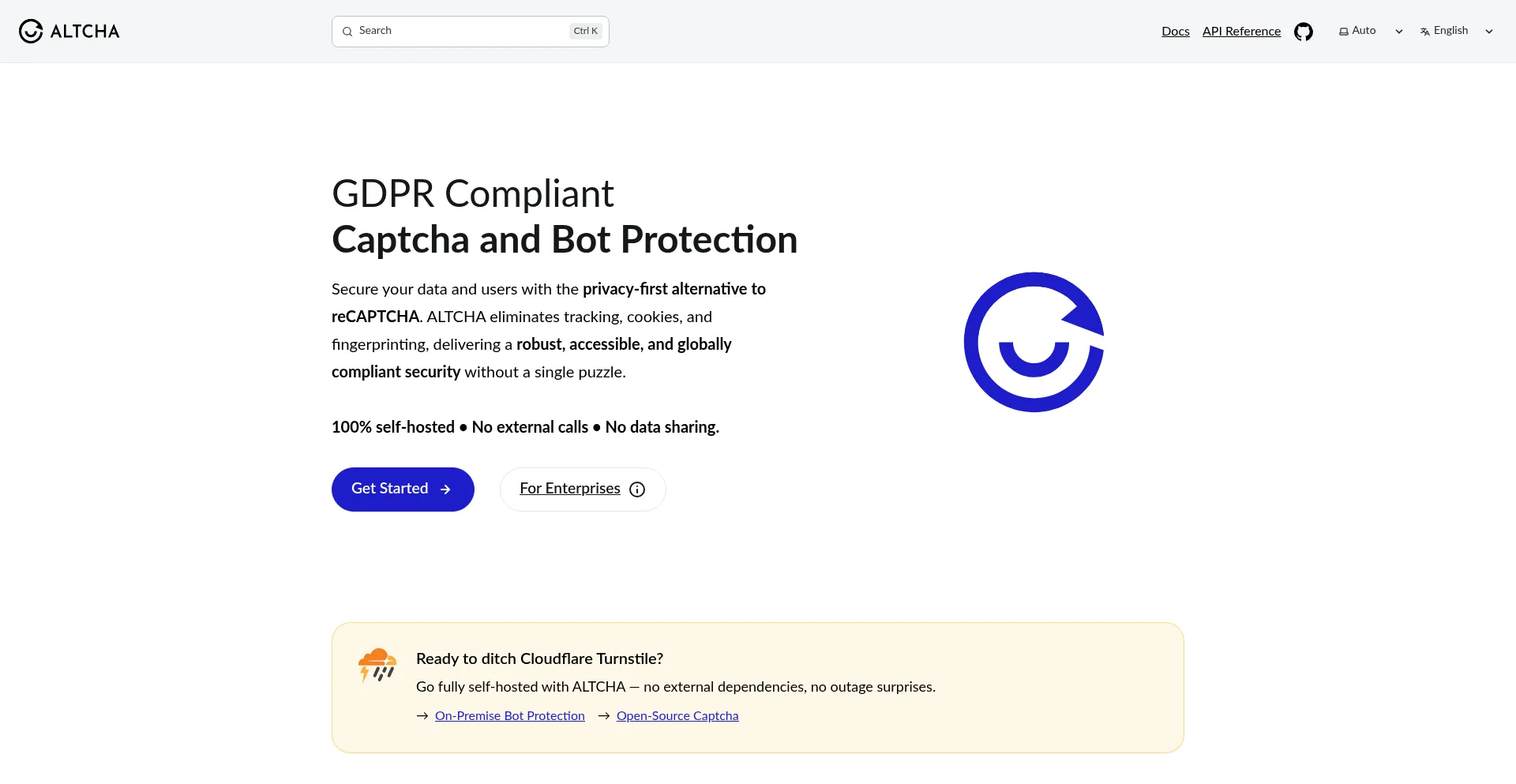Expand the theme selector chevron arrow

[1399, 32]
